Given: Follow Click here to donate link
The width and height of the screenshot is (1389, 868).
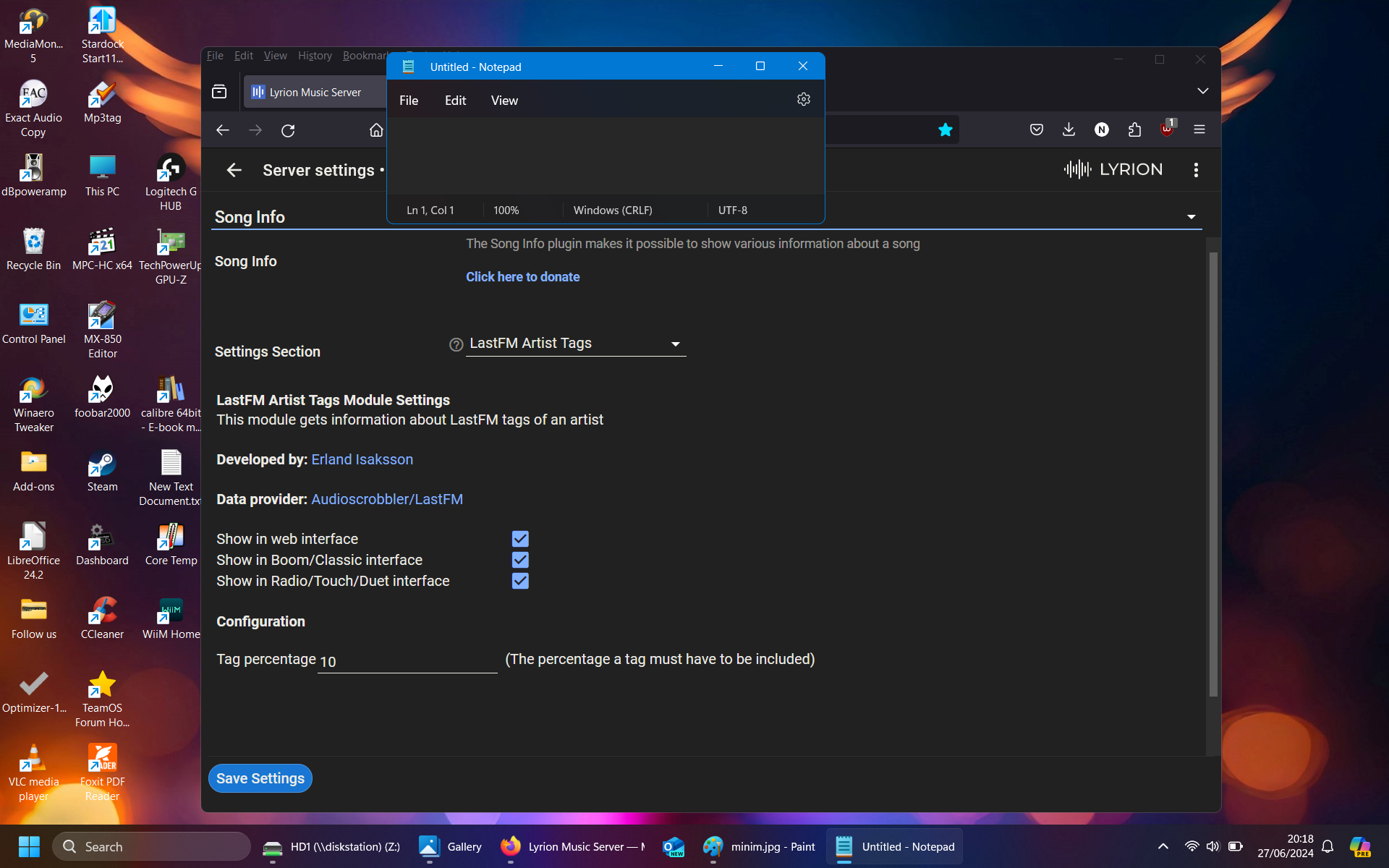Looking at the screenshot, I should pyautogui.click(x=522, y=277).
